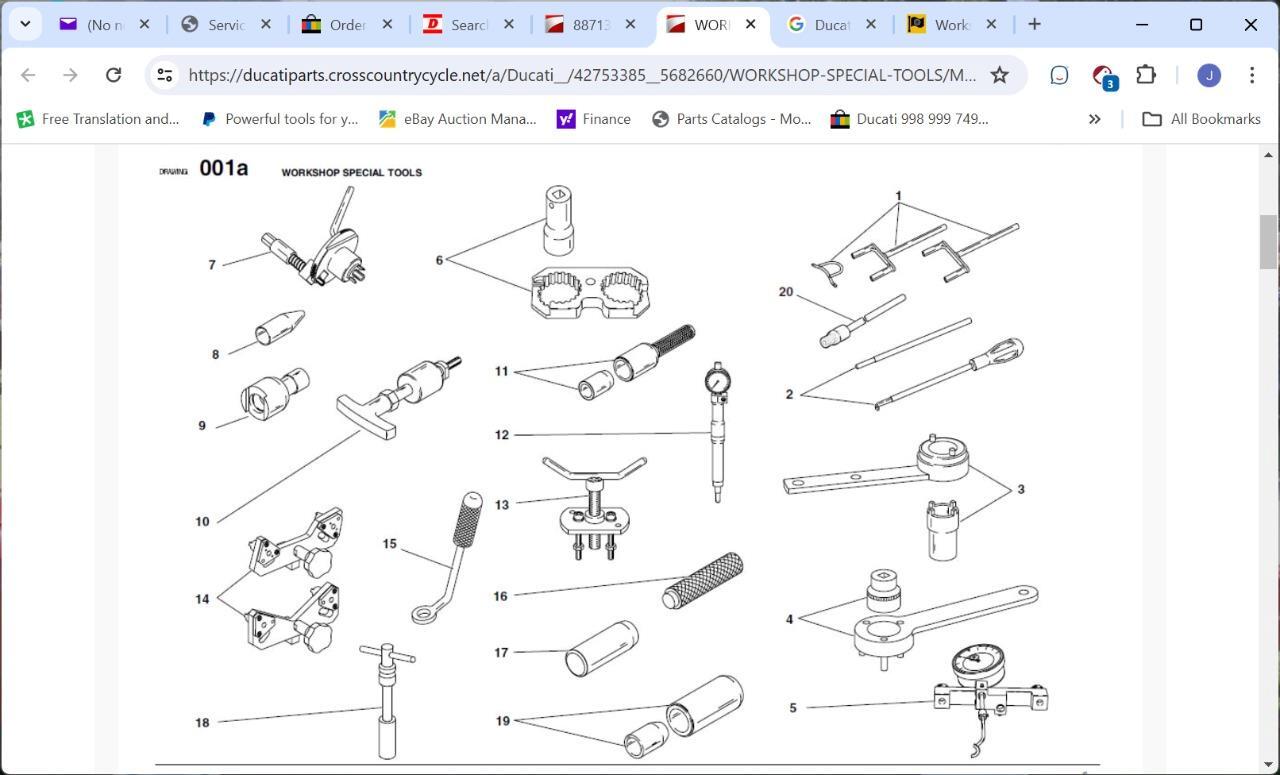1280x775 pixels.
Task: Open Chrome three-dot menu
Action: [1252, 75]
